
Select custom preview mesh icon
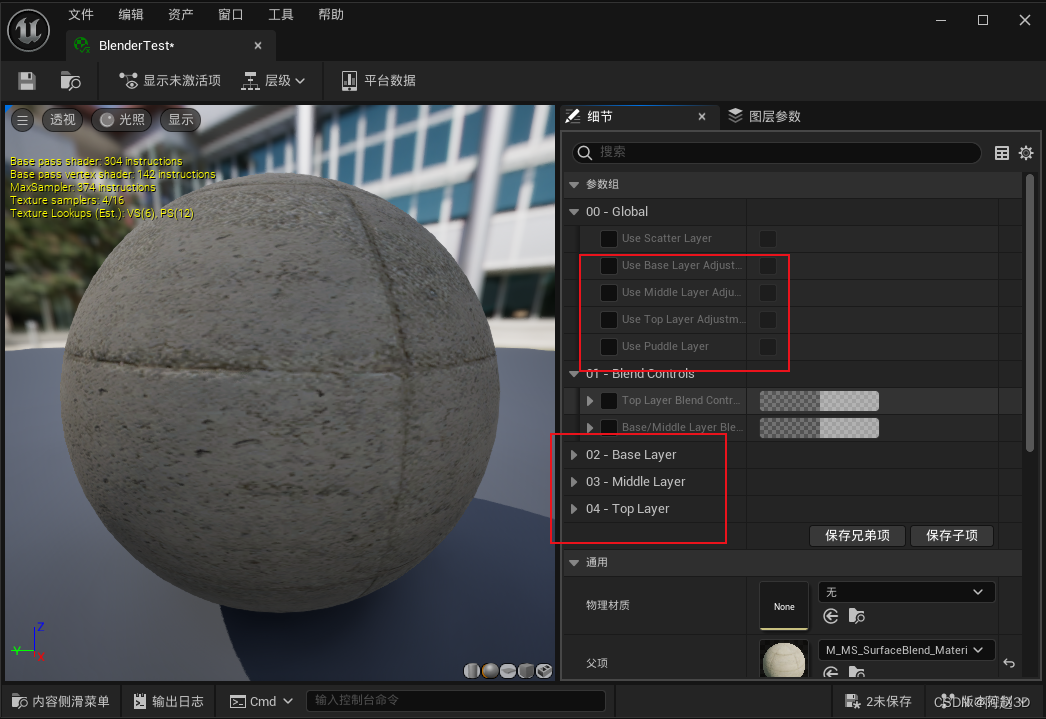544,671
